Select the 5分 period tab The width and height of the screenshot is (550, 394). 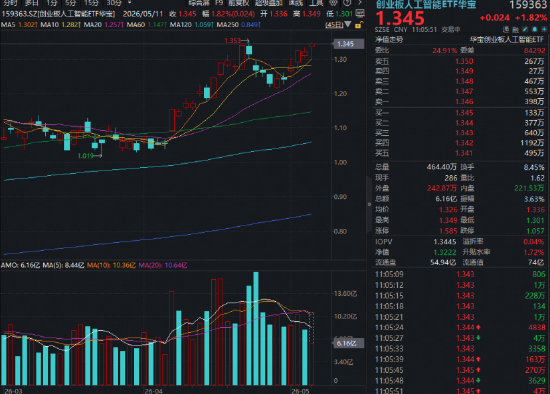(x=70, y=3)
